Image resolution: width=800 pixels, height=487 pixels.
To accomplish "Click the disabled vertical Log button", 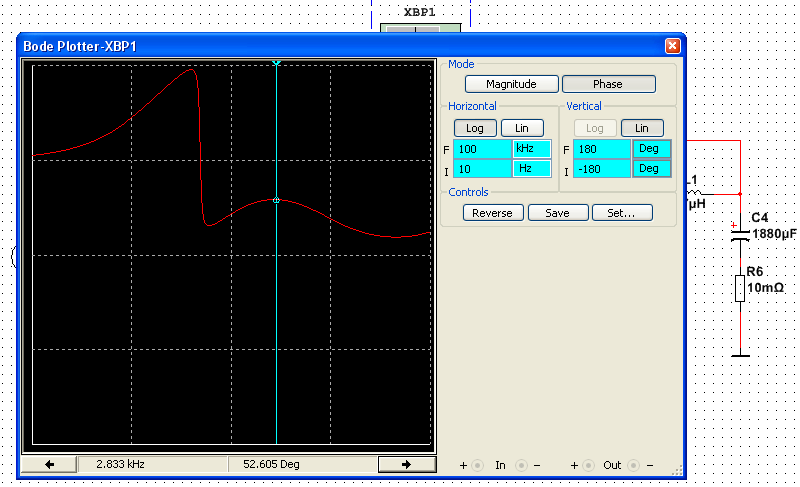I will click(595, 128).
